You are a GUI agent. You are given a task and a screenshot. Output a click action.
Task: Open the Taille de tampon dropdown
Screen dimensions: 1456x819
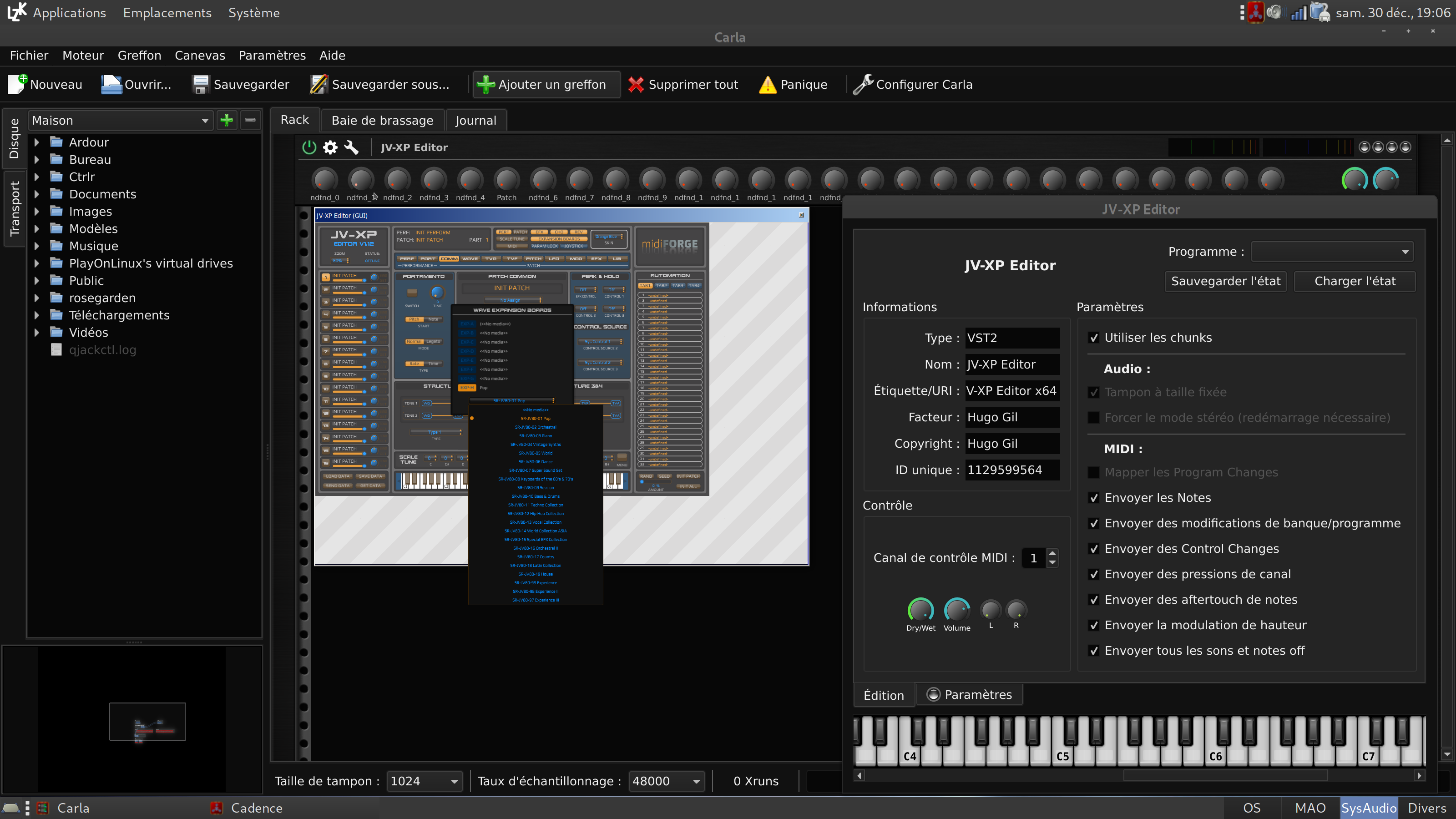(x=424, y=781)
